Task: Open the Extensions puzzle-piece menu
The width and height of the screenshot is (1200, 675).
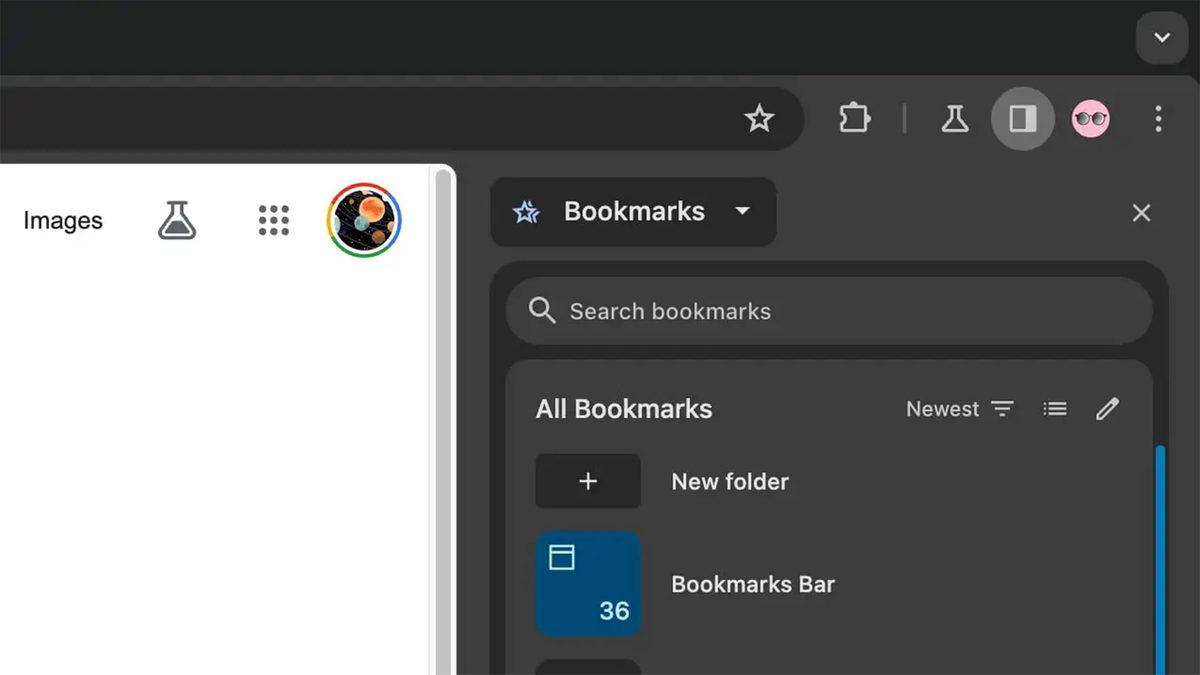Action: point(853,119)
